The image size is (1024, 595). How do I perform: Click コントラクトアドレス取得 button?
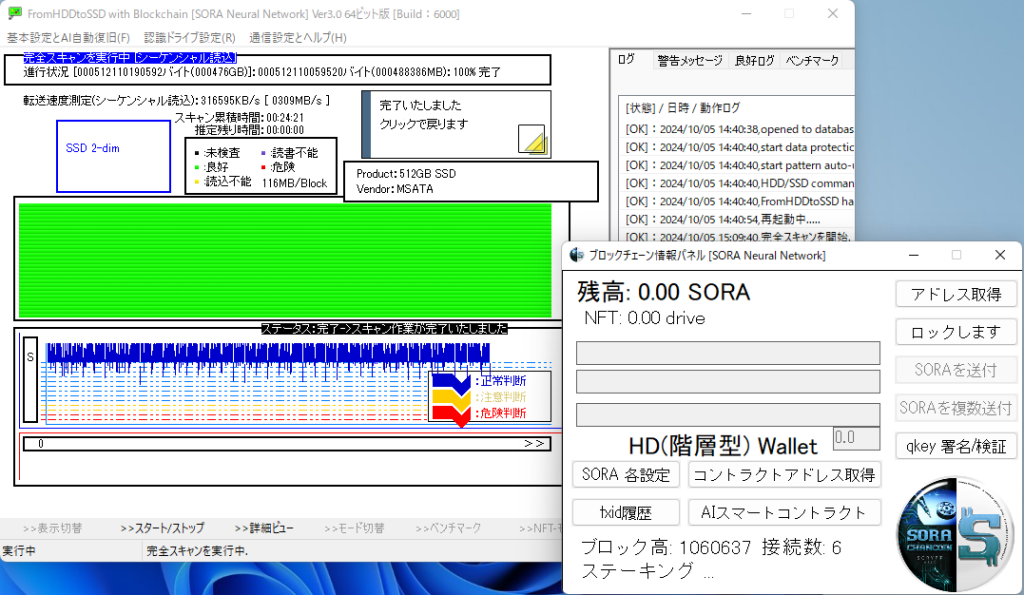pyautogui.click(x=784, y=475)
